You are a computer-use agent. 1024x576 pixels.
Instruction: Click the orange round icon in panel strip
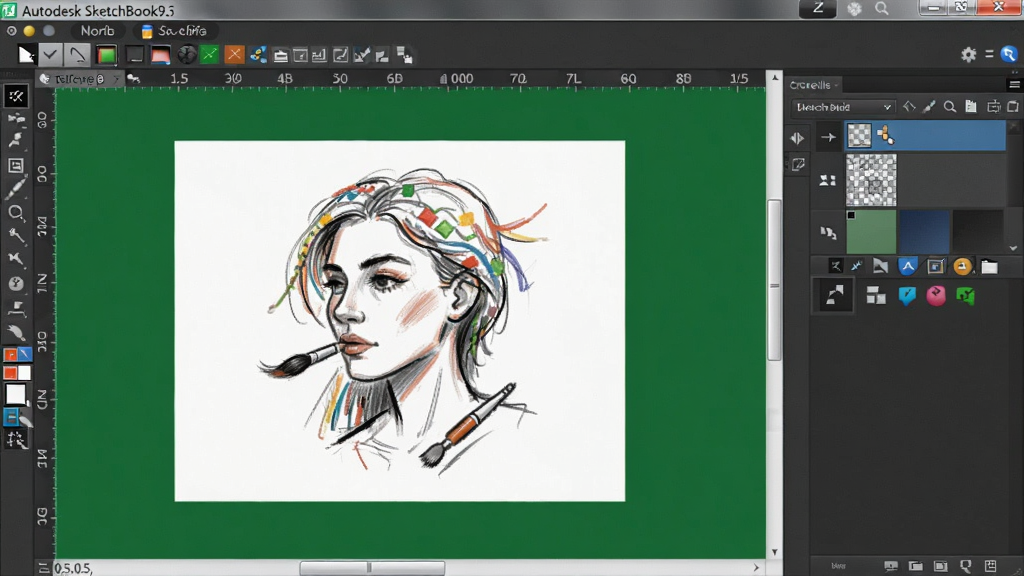962,266
